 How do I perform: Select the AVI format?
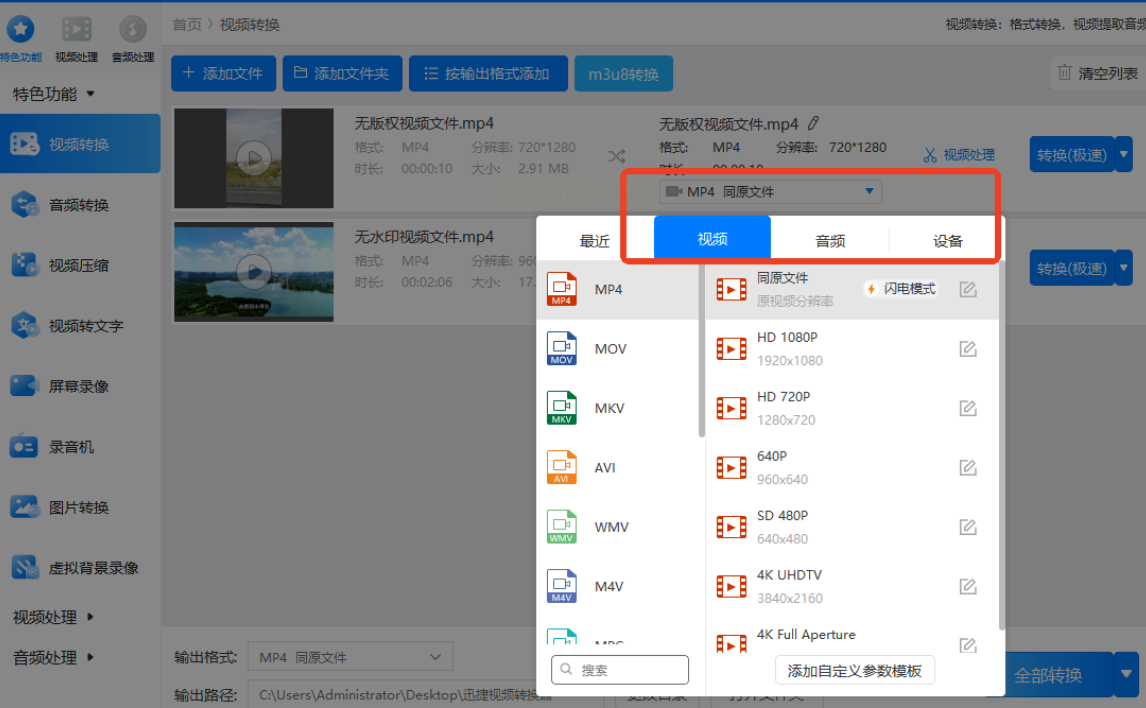click(x=618, y=468)
